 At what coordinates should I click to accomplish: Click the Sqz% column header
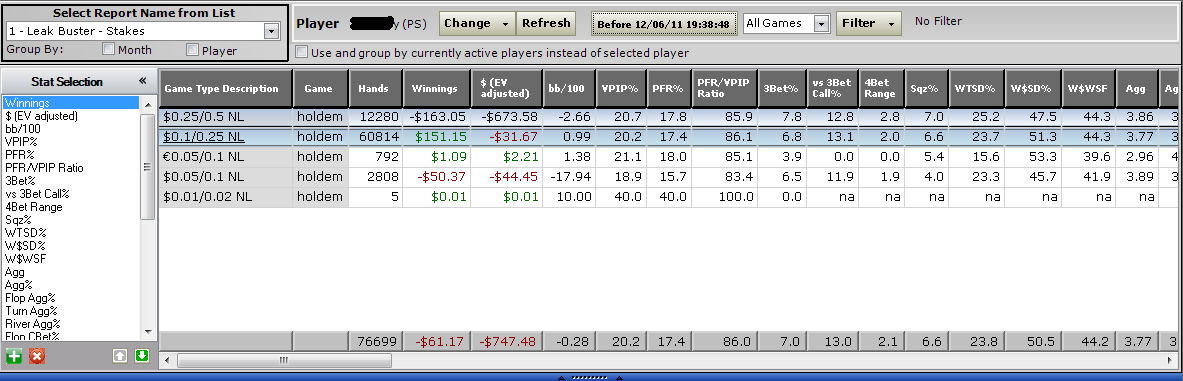coord(927,89)
